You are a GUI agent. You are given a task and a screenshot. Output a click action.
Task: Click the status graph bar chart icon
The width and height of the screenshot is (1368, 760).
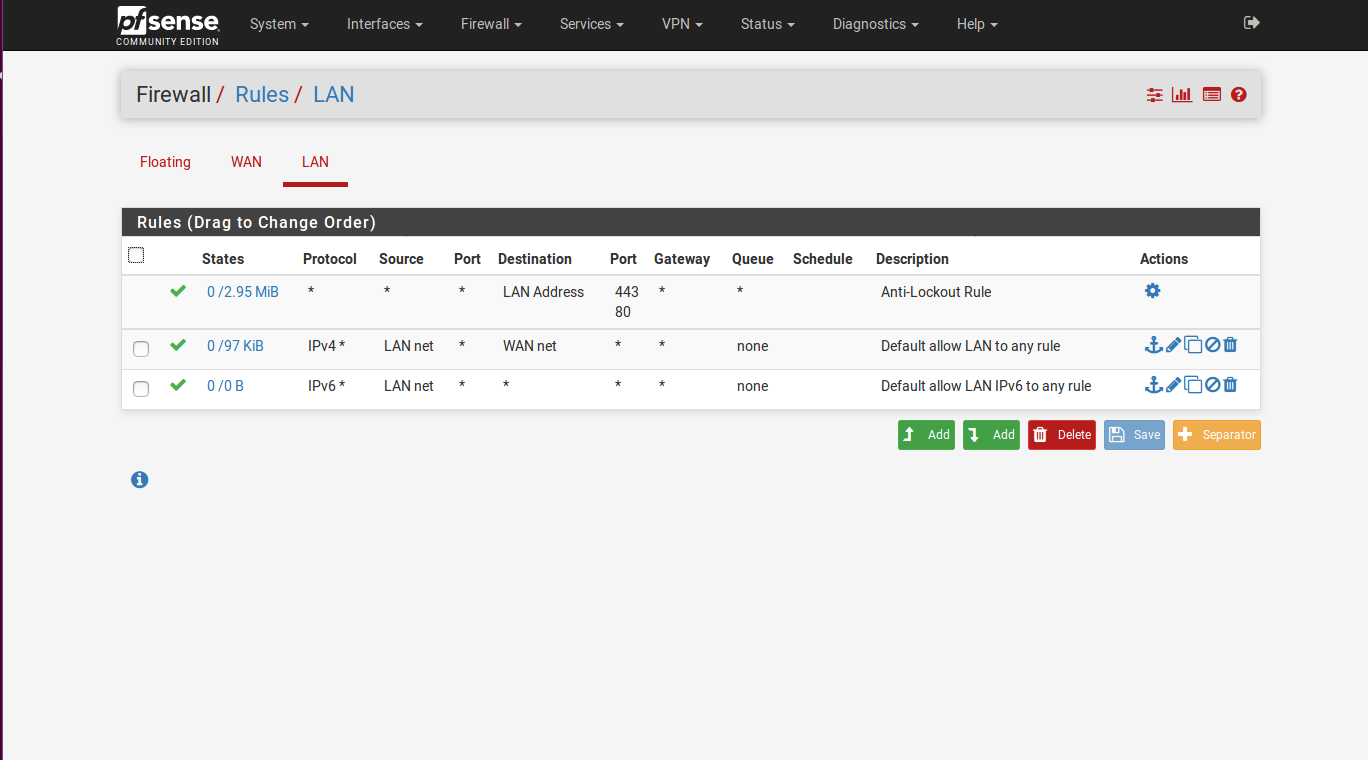[1182, 95]
